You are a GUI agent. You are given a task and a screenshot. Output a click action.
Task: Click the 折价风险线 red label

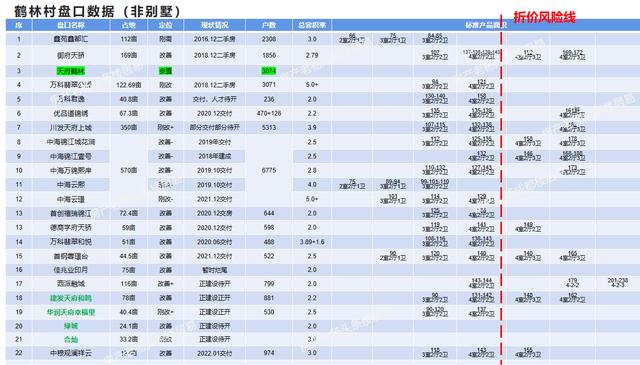pyautogui.click(x=544, y=17)
